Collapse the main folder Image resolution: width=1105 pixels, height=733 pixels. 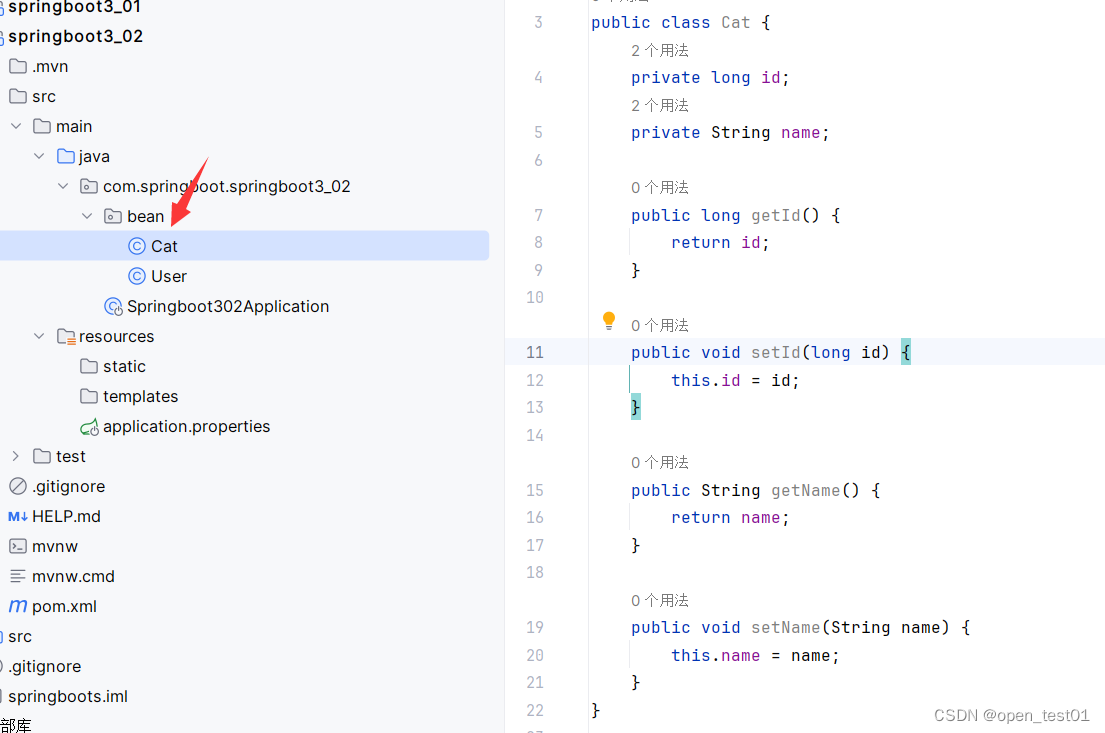[x=15, y=126]
